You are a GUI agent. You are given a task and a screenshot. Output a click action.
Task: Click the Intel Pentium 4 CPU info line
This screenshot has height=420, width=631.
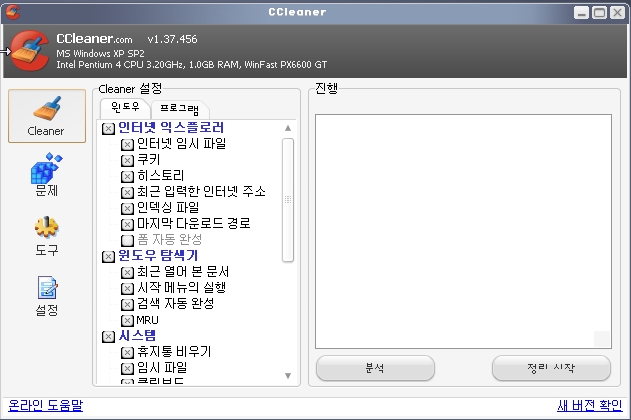[x=192, y=64]
